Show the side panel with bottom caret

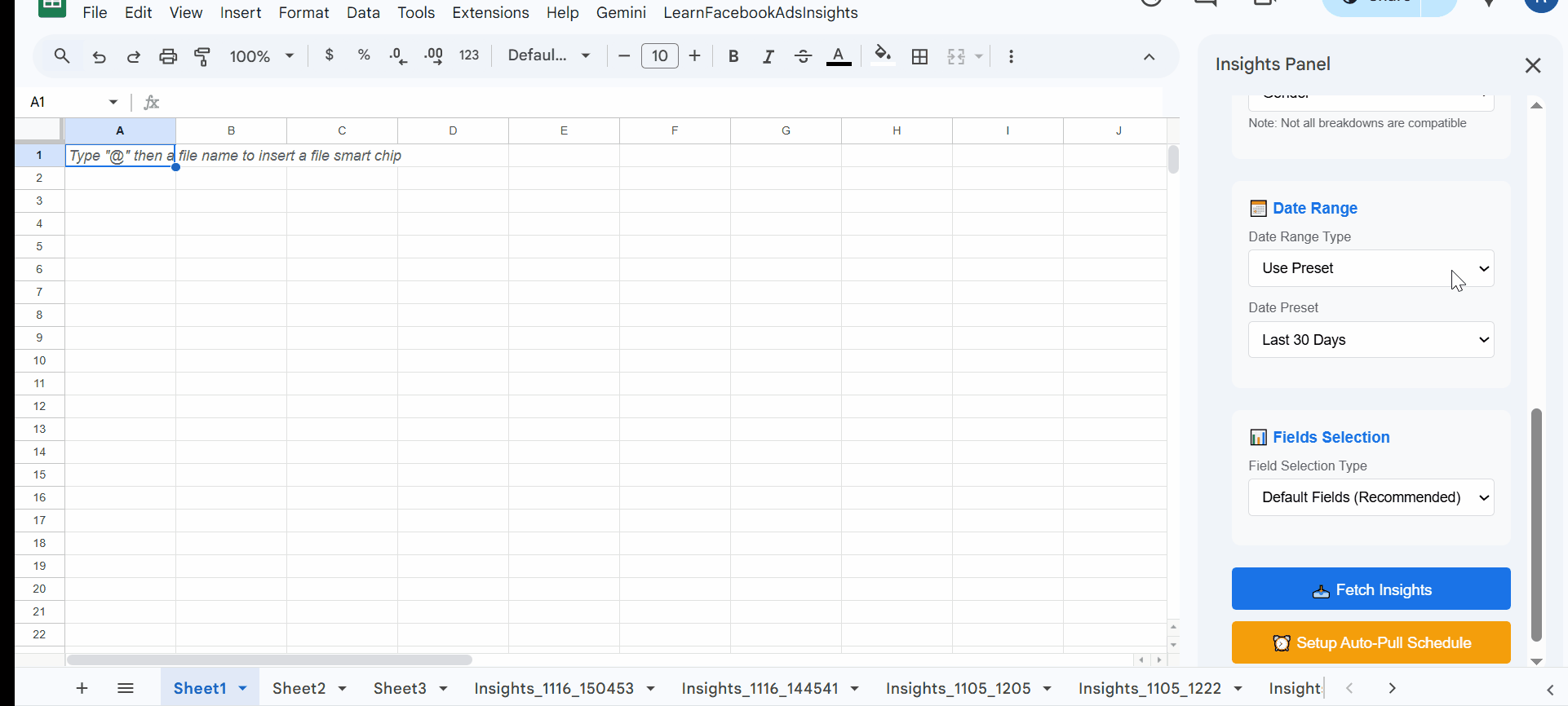click(x=1550, y=690)
